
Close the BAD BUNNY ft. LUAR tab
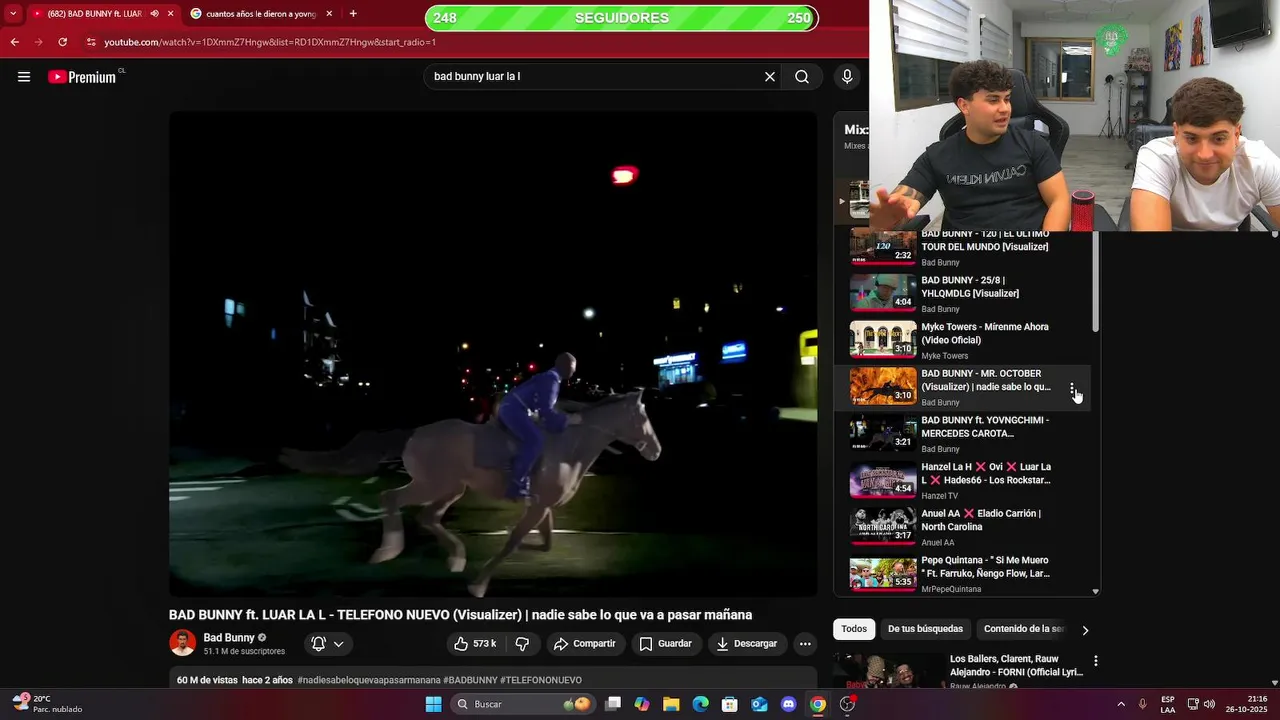(x=170, y=14)
